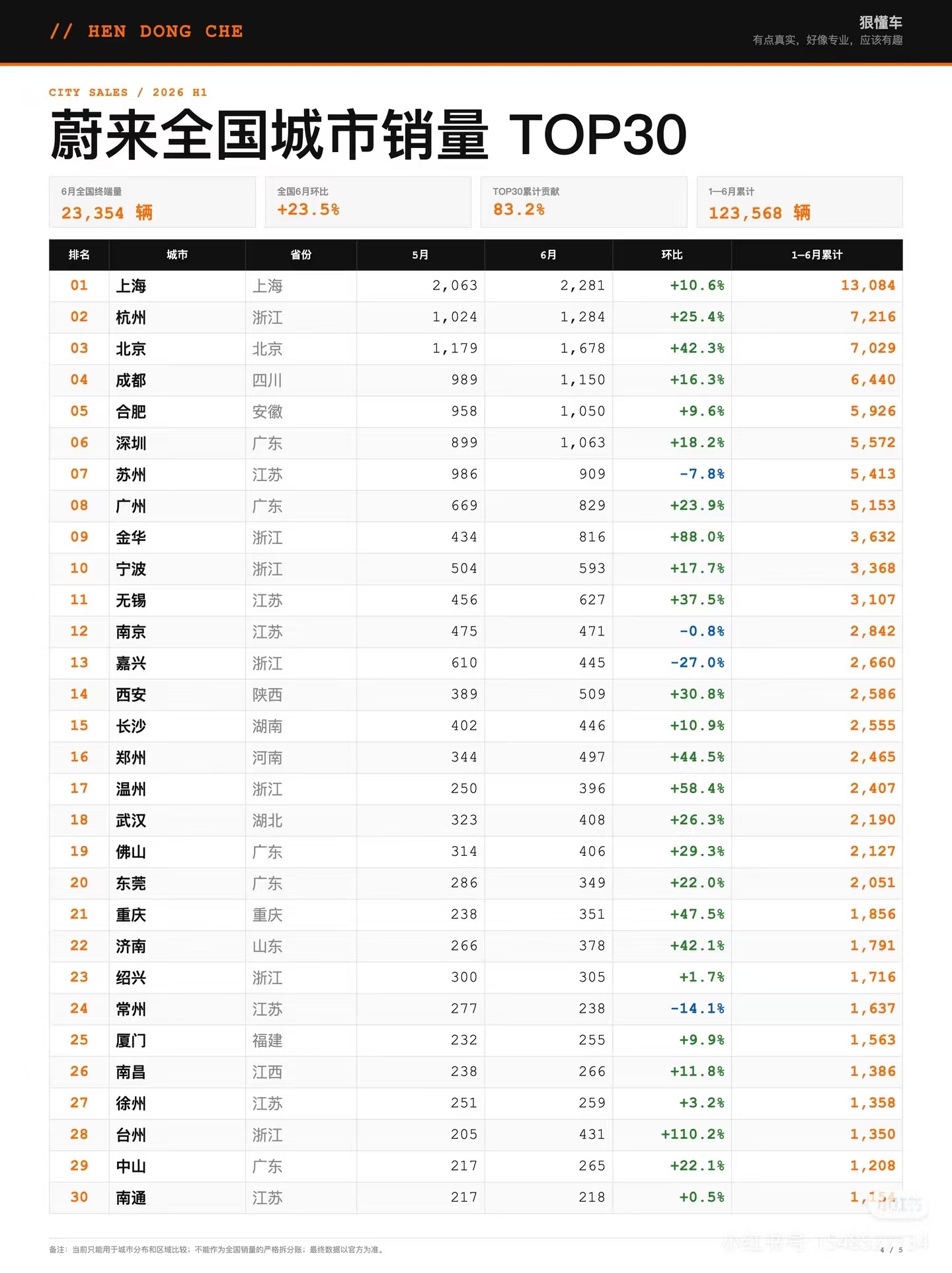Screen dimensions: 952x1273
Task: Click city name 南通 in rank 30 row
Action: (x=131, y=1198)
